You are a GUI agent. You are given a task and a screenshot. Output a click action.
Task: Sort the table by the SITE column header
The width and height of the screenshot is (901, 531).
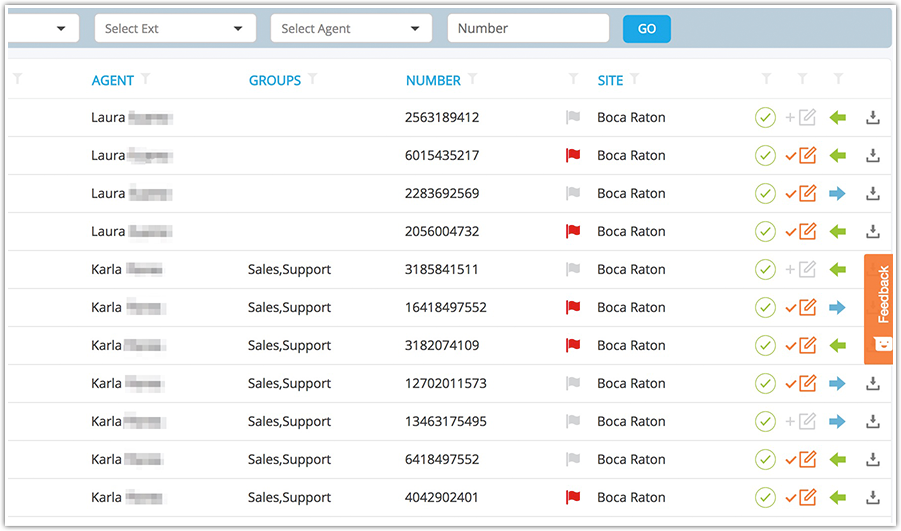coord(609,81)
